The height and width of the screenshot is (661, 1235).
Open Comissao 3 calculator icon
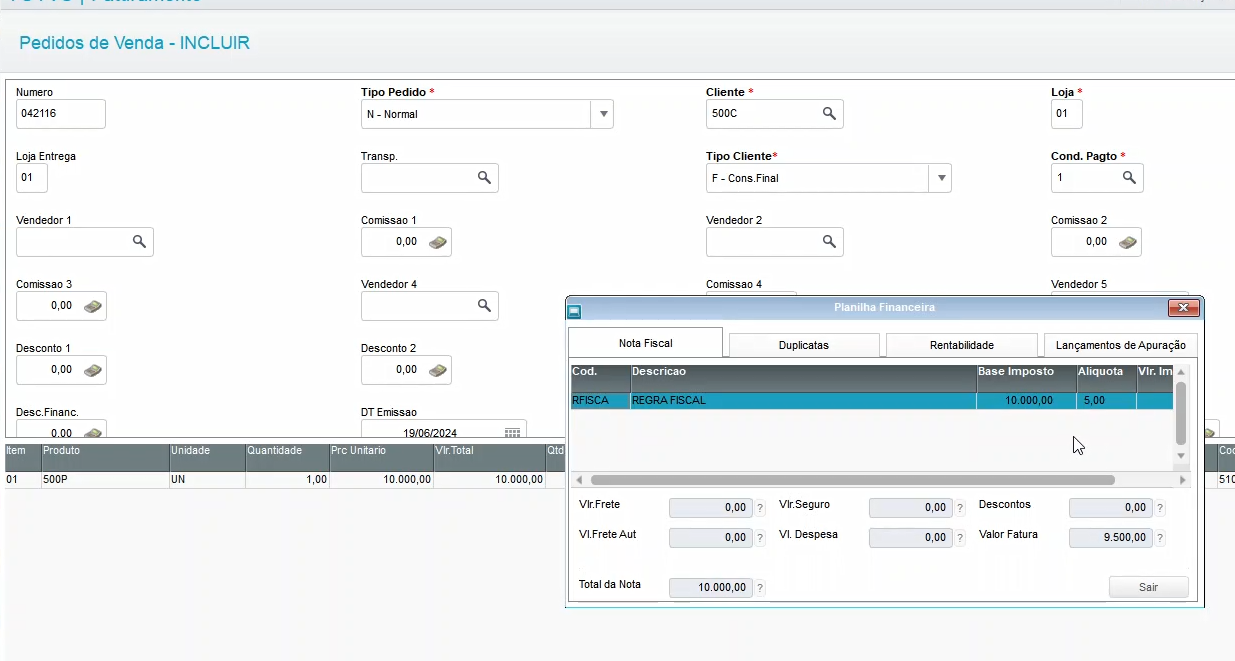tap(92, 306)
